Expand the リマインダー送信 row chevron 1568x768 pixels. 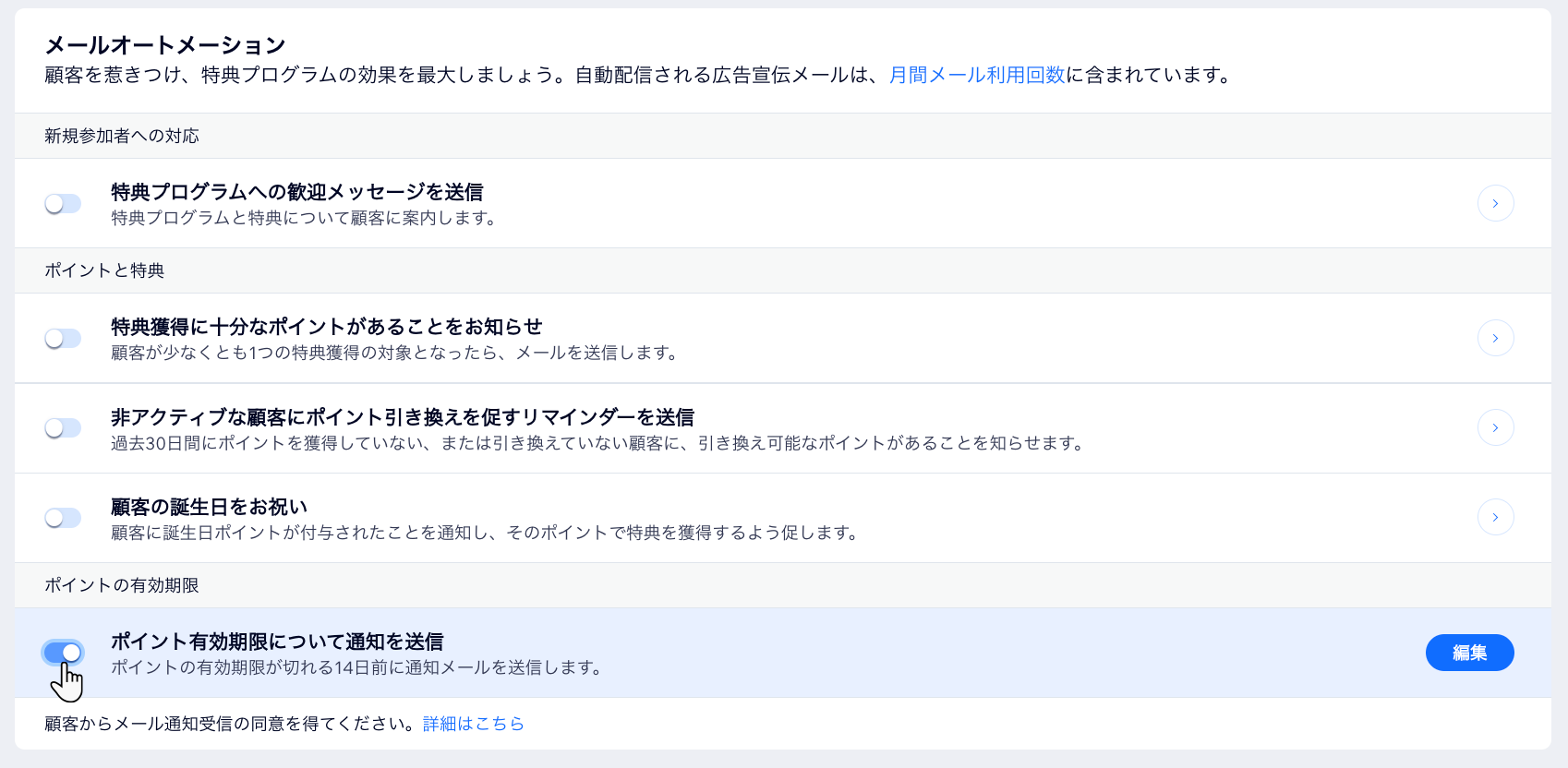(1495, 427)
